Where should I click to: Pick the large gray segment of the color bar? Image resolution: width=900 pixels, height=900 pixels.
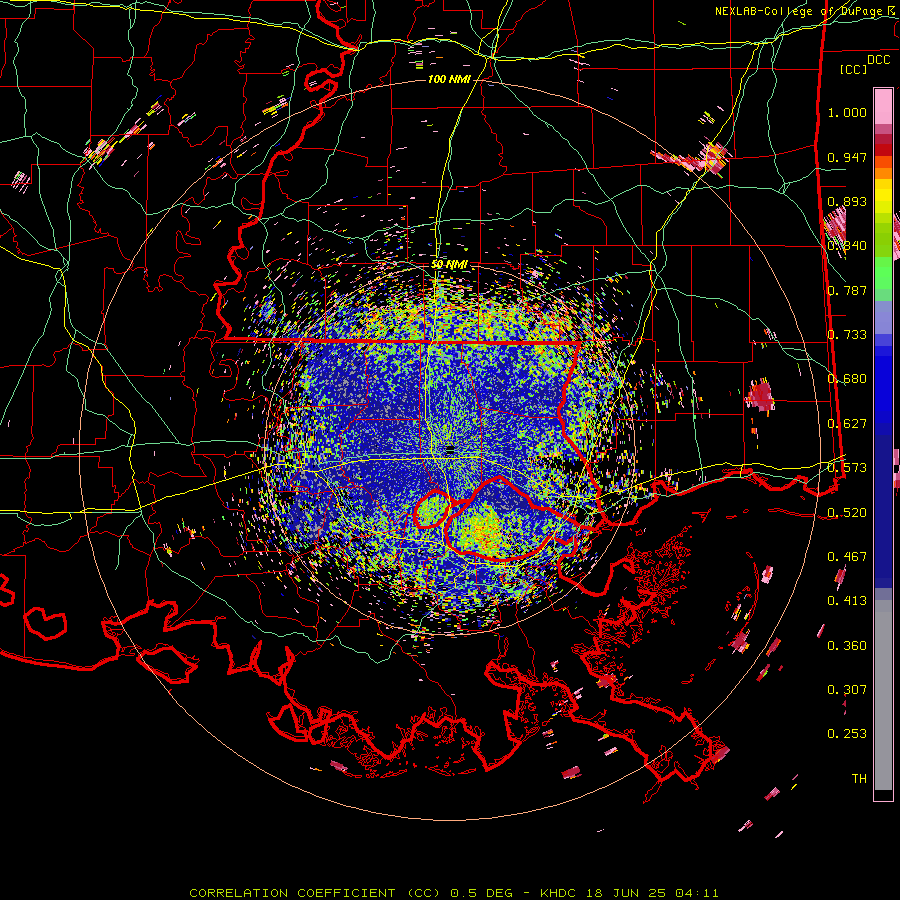coord(883,695)
